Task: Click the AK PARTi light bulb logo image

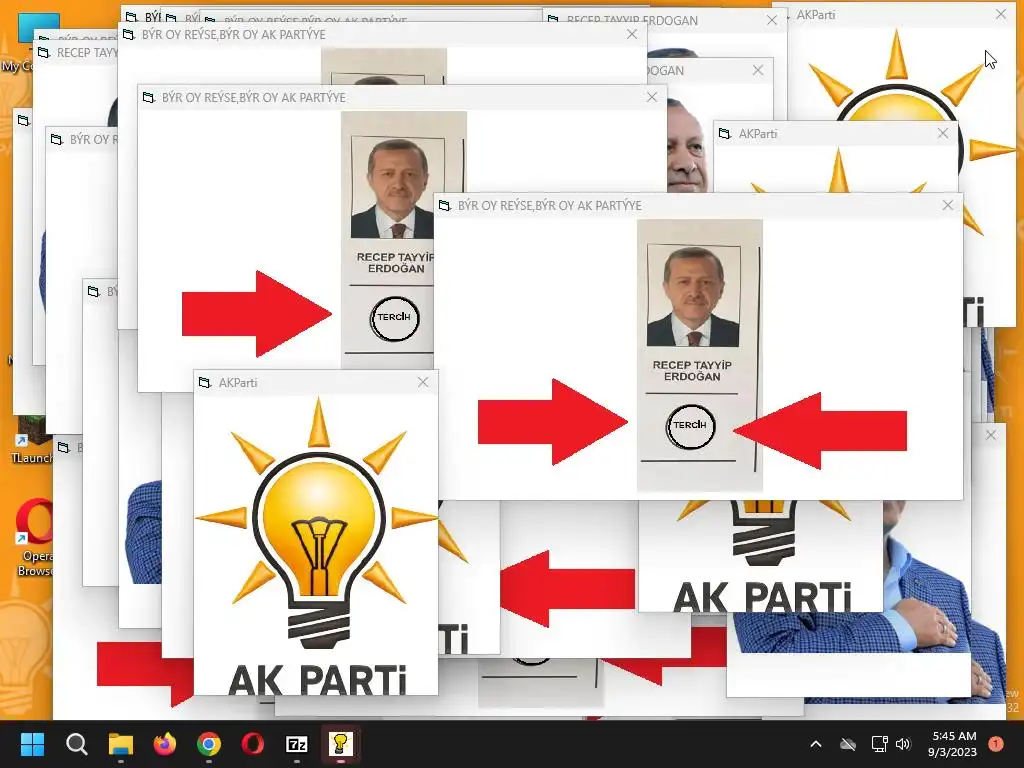Action: [x=317, y=545]
